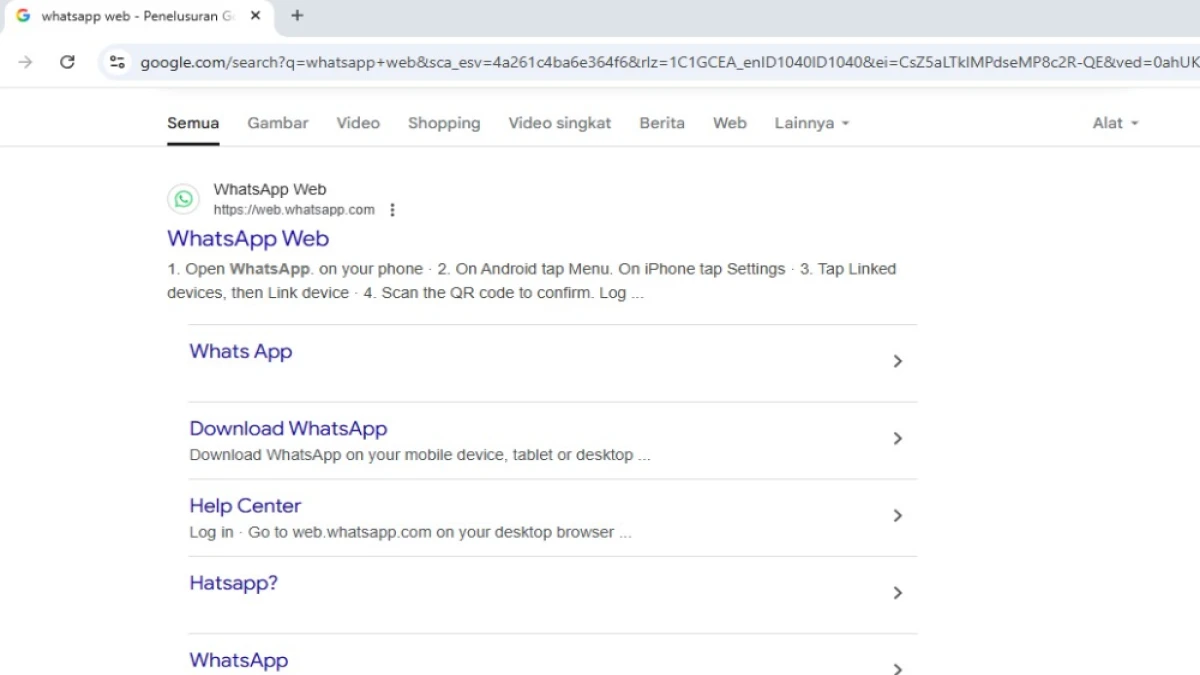The image size is (1200, 675).
Task: Open the Shopping results tab
Action: coord(444,123)
